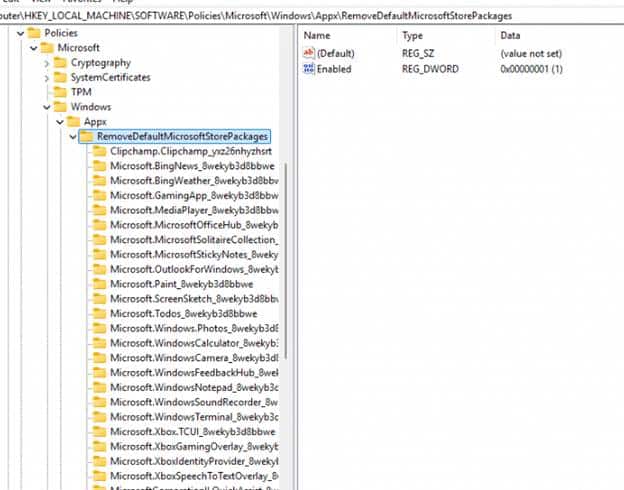Image resolution: width=624 pixels, height=490 pixels.
Task: Click the Microsoft.ScreenSketch folder icon
Action: (99, 299)
